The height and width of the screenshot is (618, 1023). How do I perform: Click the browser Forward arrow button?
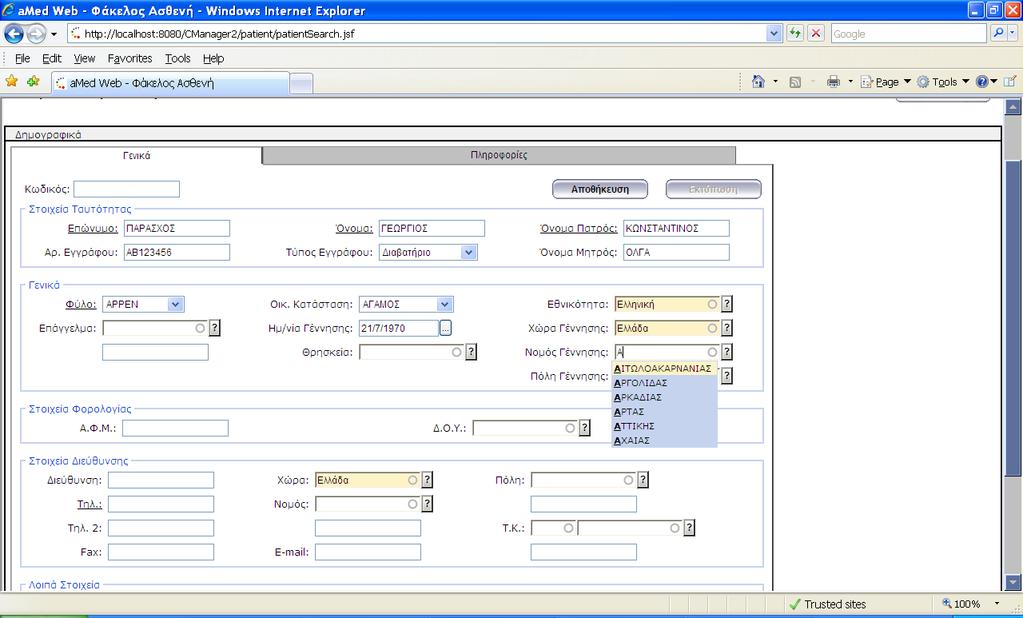[36, 33]
